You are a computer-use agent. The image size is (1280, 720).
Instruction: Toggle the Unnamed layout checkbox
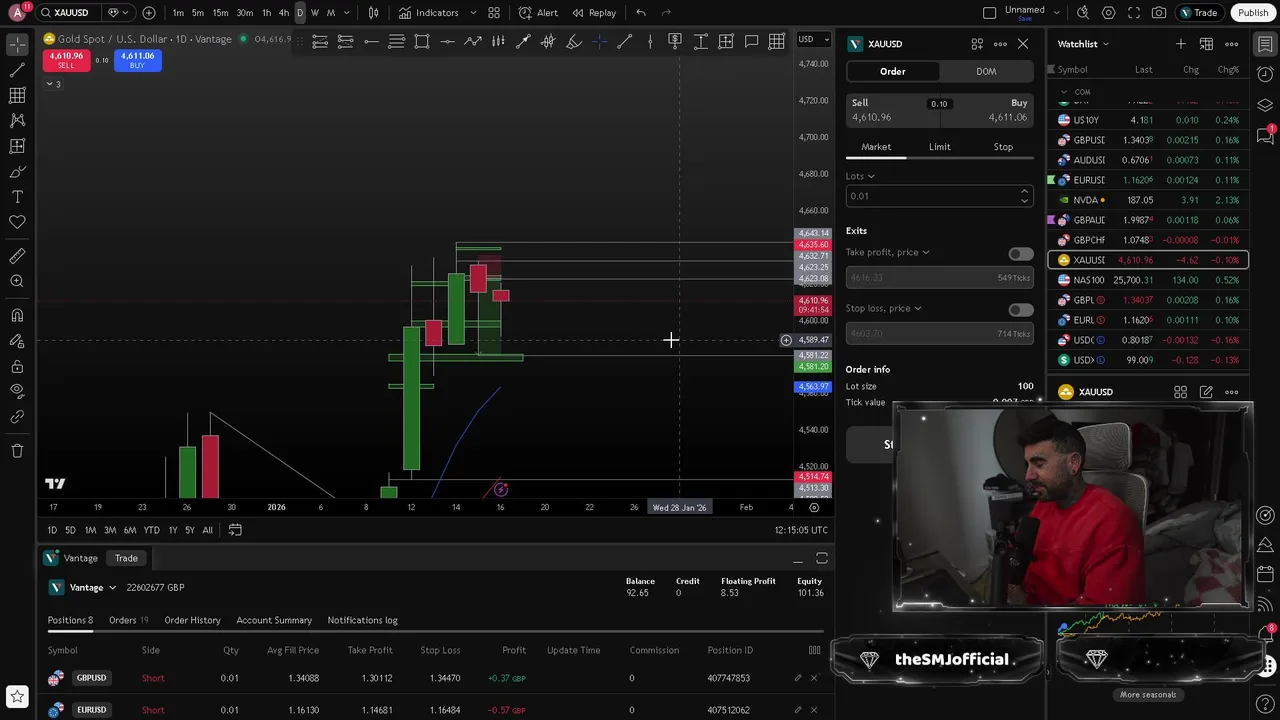click(990, 13)
